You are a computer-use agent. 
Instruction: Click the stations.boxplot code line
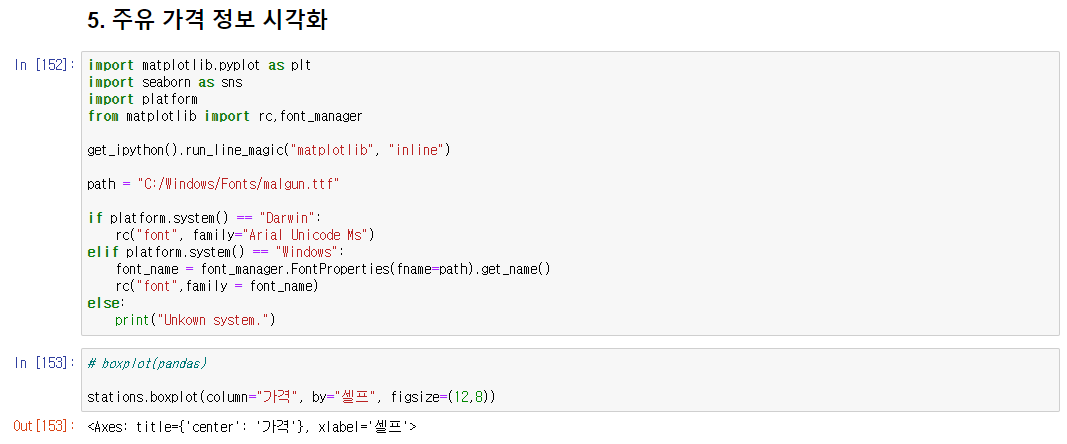point(291,397)
